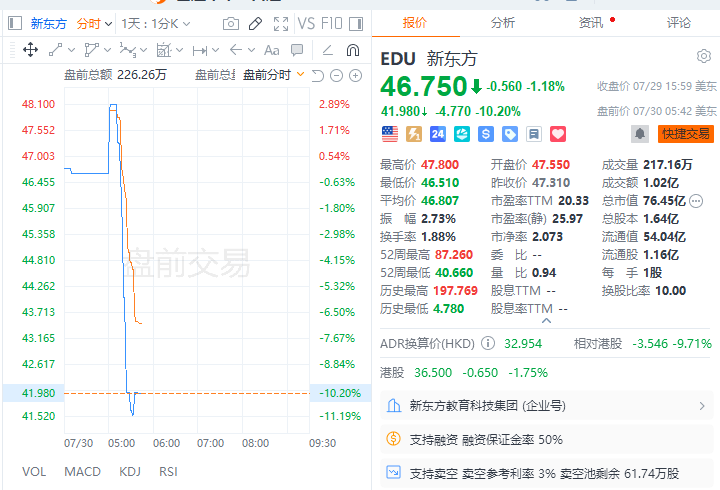The image size is (720, 490).
Task: Select the MACD indicator
Action: pos(82,472)
